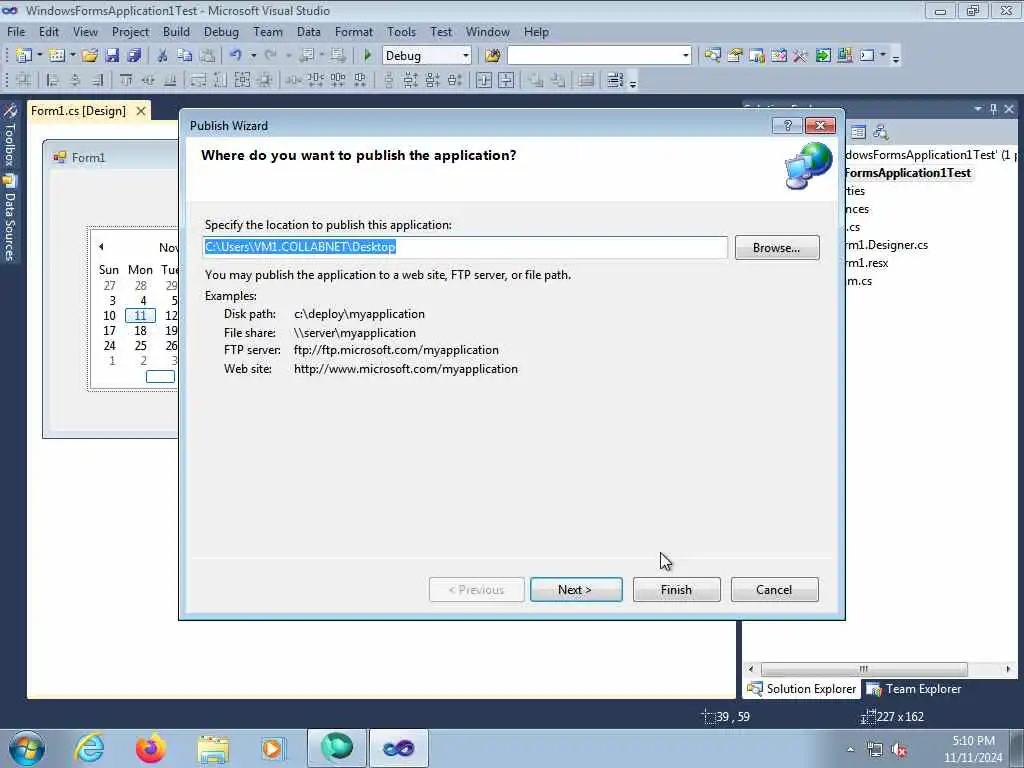Open the Extension Manager icon

click(845, 56)
